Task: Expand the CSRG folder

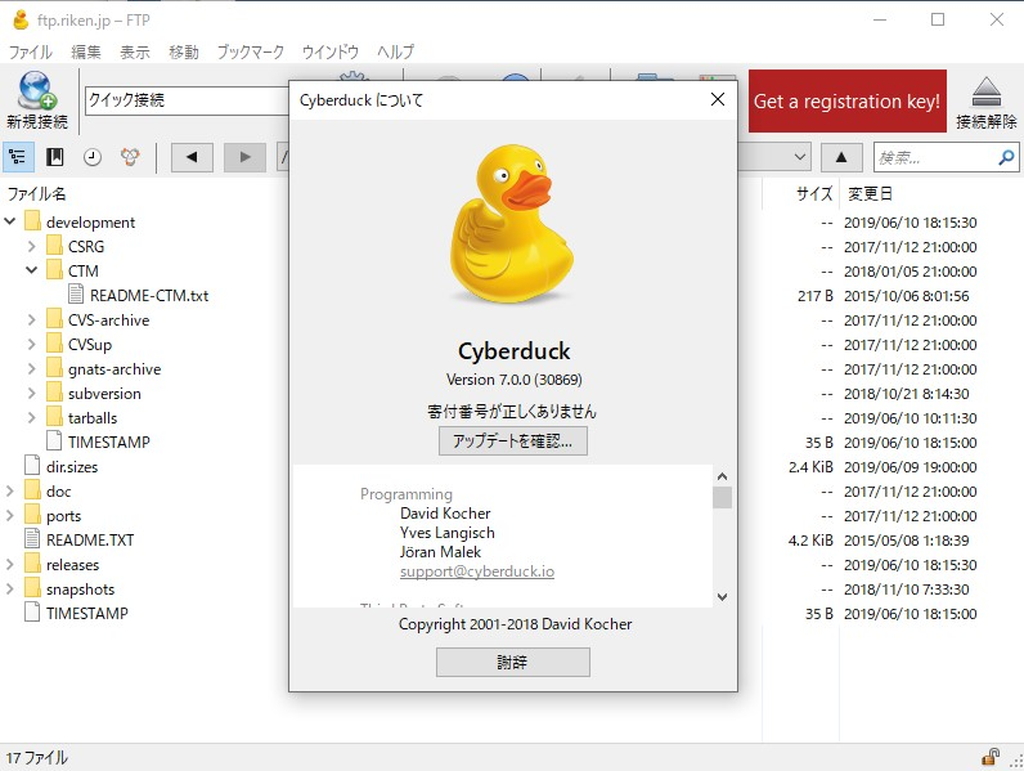Action: 32,246
